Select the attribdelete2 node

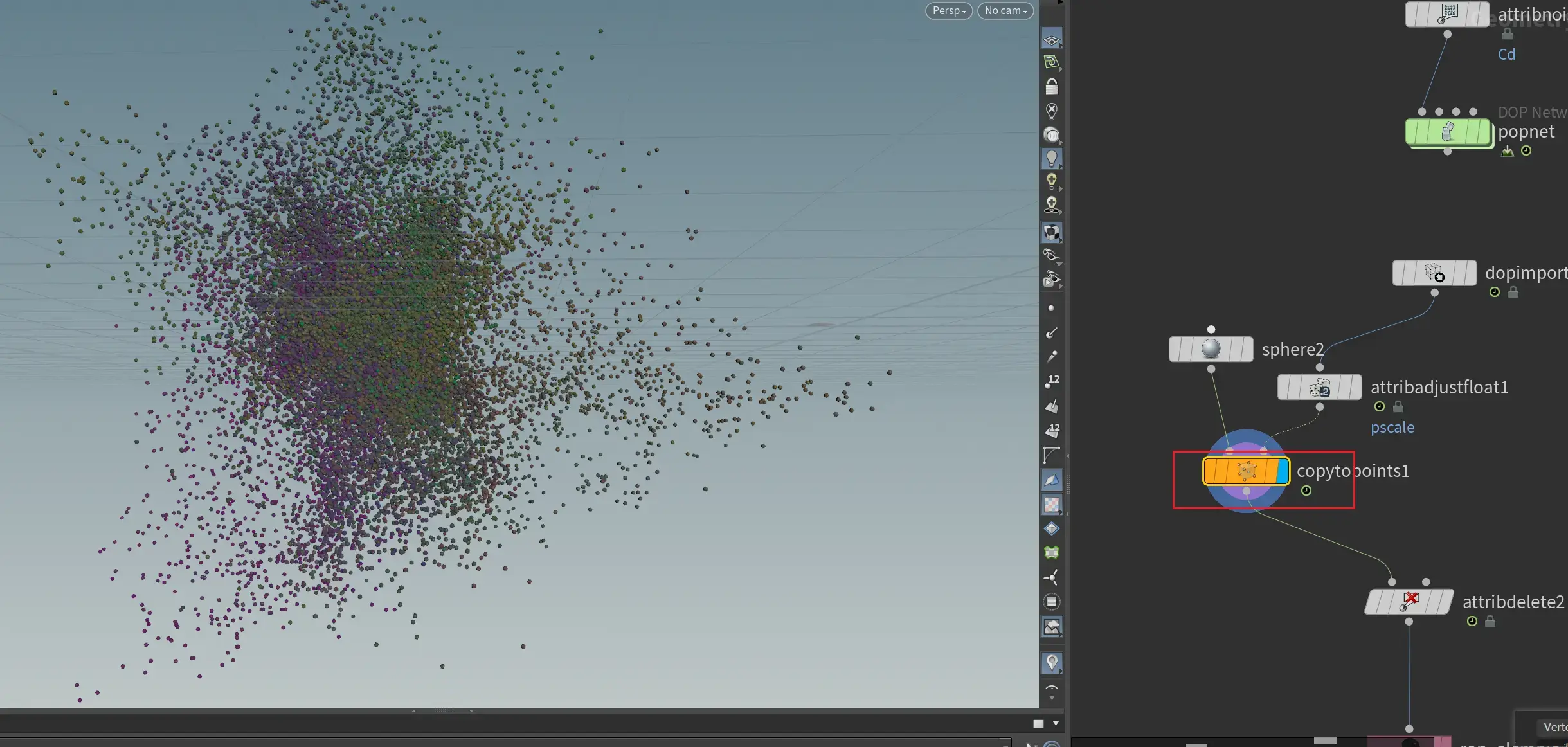click(x=1409, y=602)
